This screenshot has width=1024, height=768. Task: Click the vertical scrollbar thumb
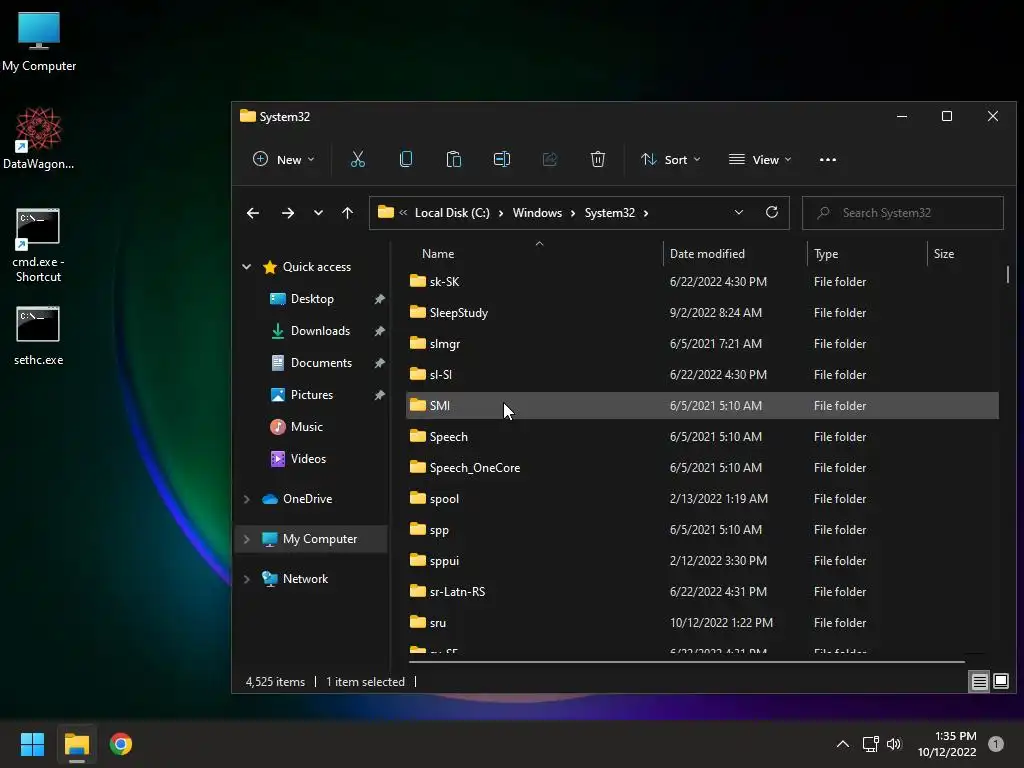[1008, 274]
